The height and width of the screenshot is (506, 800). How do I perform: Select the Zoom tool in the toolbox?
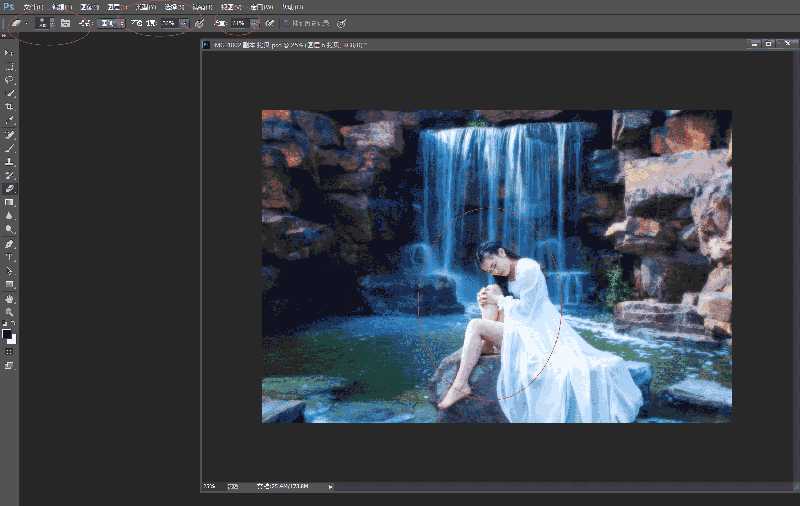9,312
